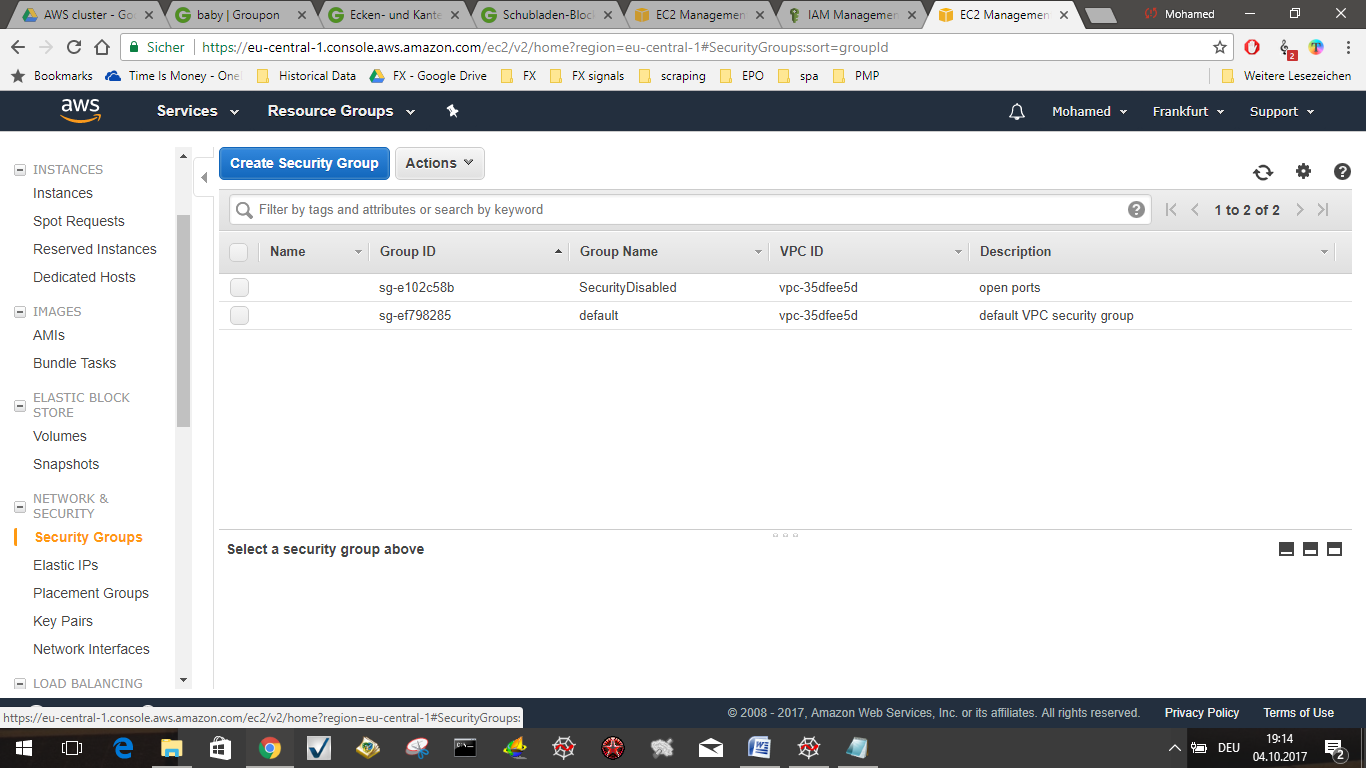This screenshot has width=1366, height=768.
Task: Switch to the AWS cluster browser tab
Action: click(x=89, y=15)
